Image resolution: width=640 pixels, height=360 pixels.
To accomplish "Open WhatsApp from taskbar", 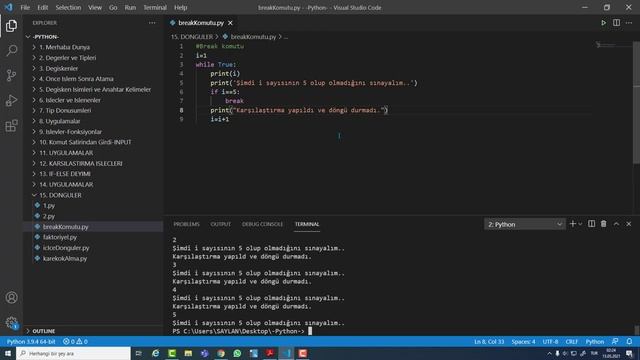I will coord(237,353).
